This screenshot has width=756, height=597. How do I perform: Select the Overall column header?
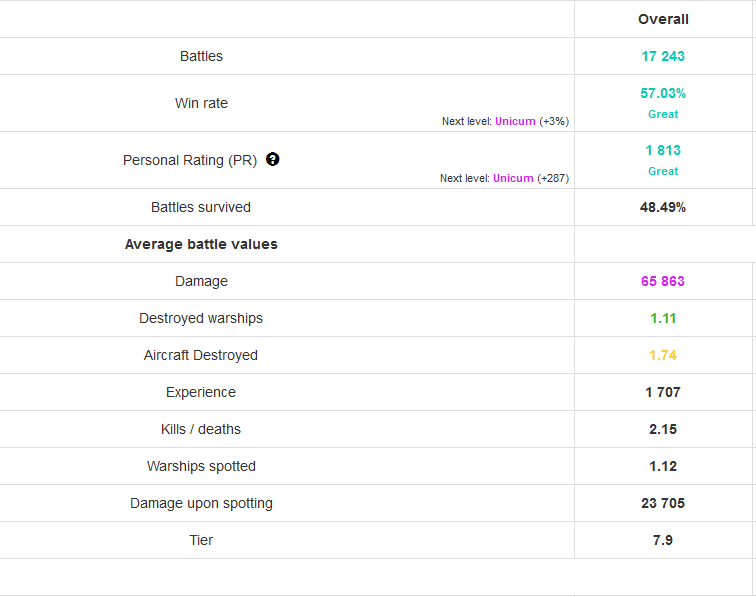coord(663,19)
